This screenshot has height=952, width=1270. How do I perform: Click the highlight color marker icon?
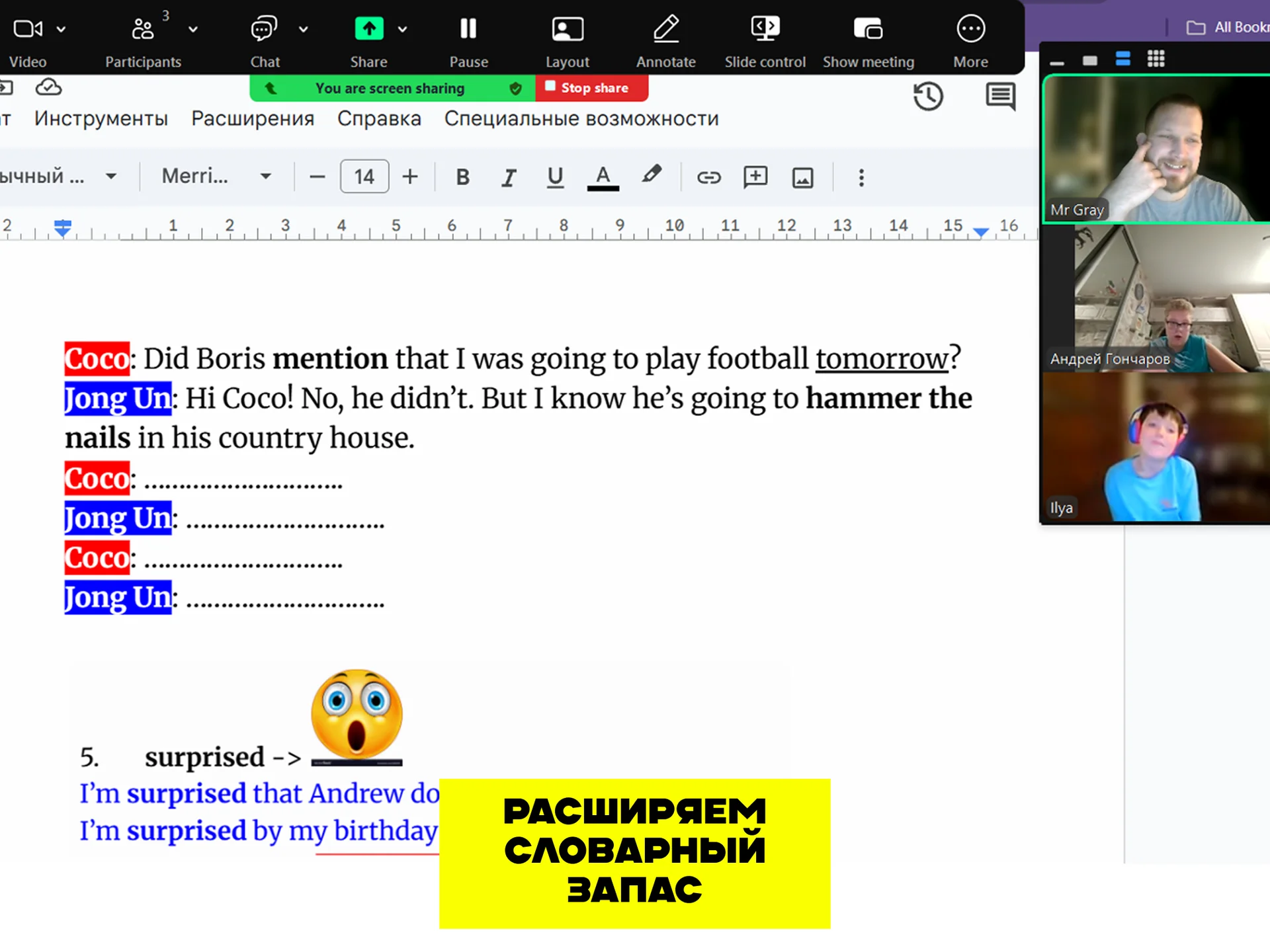coord(652,175)
